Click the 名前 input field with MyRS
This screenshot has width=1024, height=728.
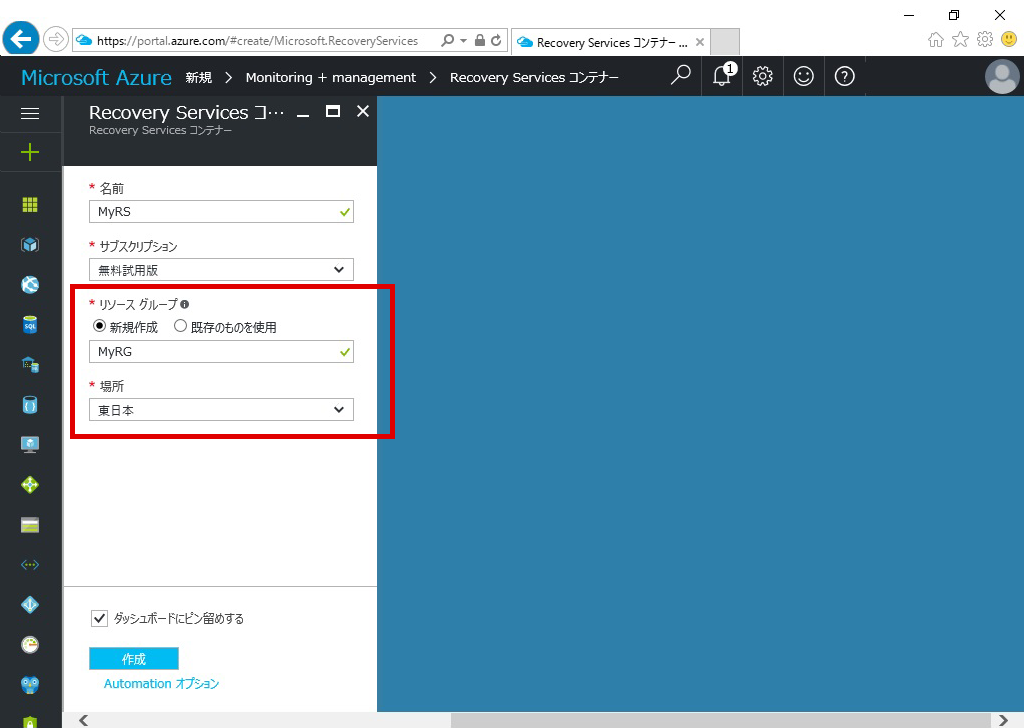pos(221,212)
